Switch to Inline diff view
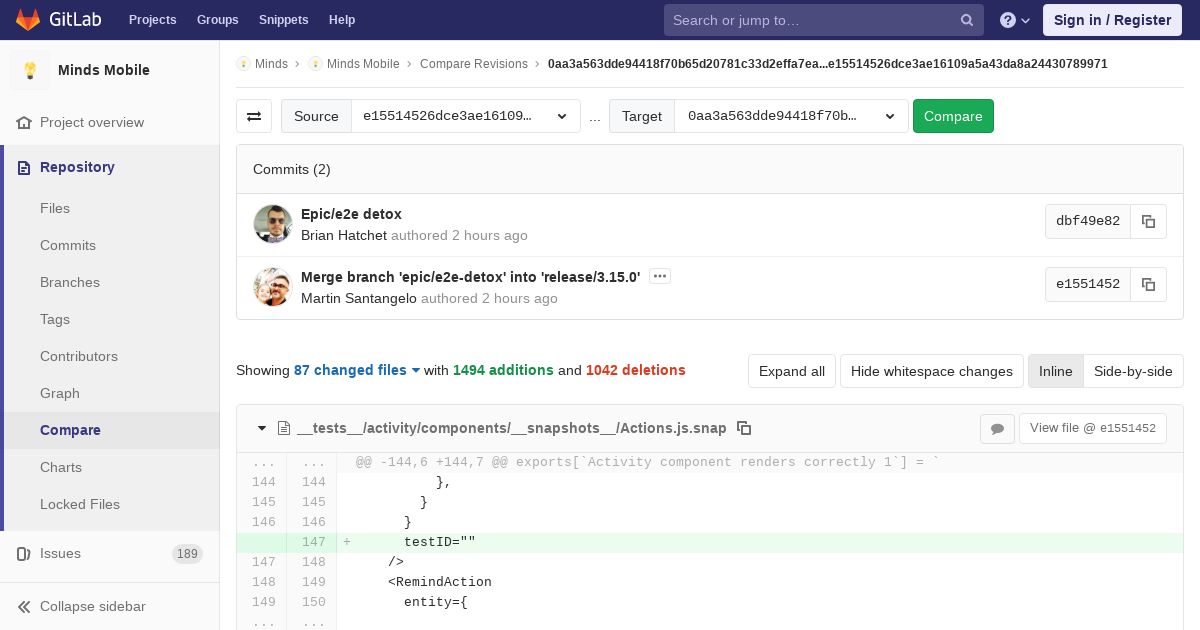 click(x=1055, y=371)
